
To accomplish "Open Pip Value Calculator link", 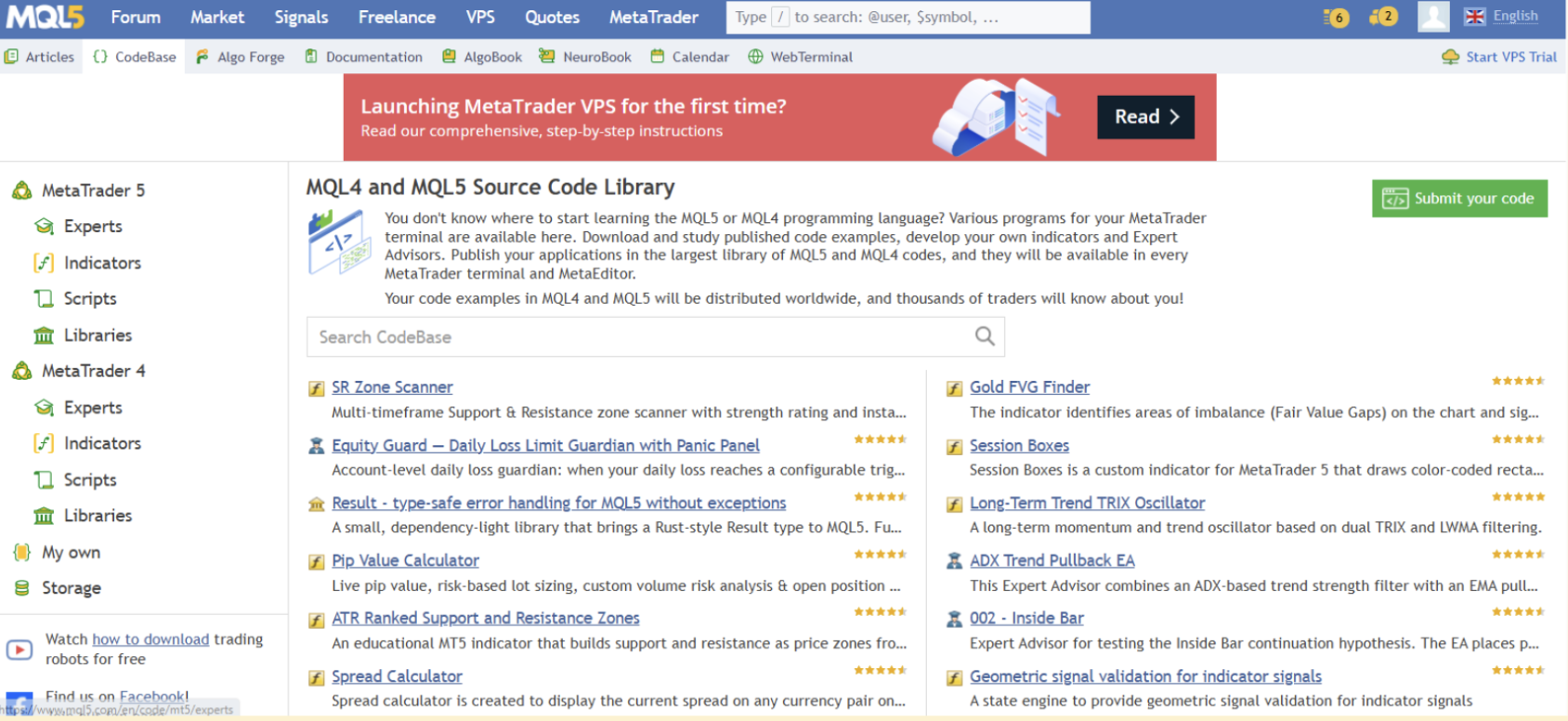I will click(x=405, y=561).
